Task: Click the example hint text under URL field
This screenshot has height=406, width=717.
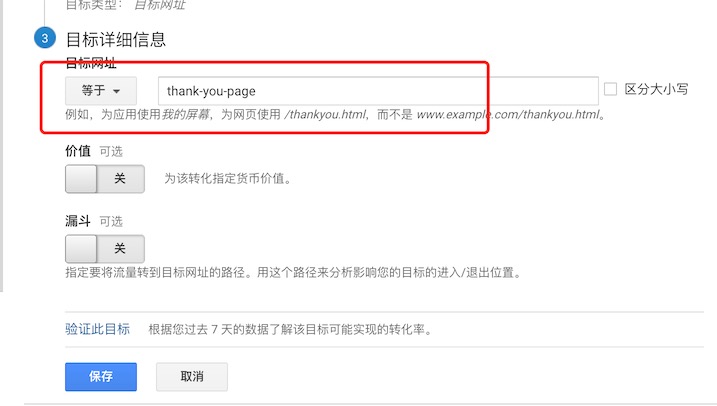Action: (x=336, y=114)
